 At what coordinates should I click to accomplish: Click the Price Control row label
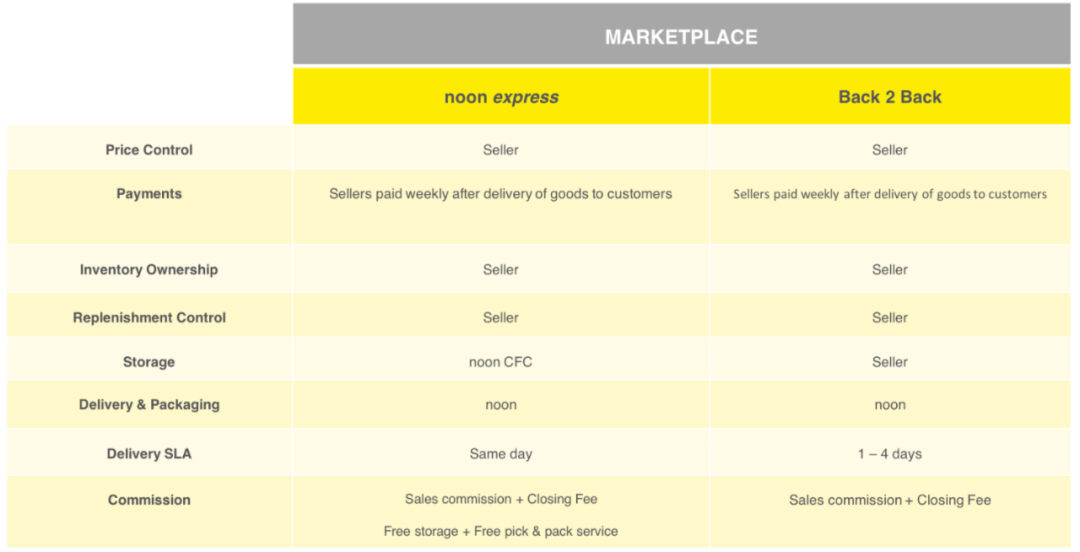click(x=149, y=150)
